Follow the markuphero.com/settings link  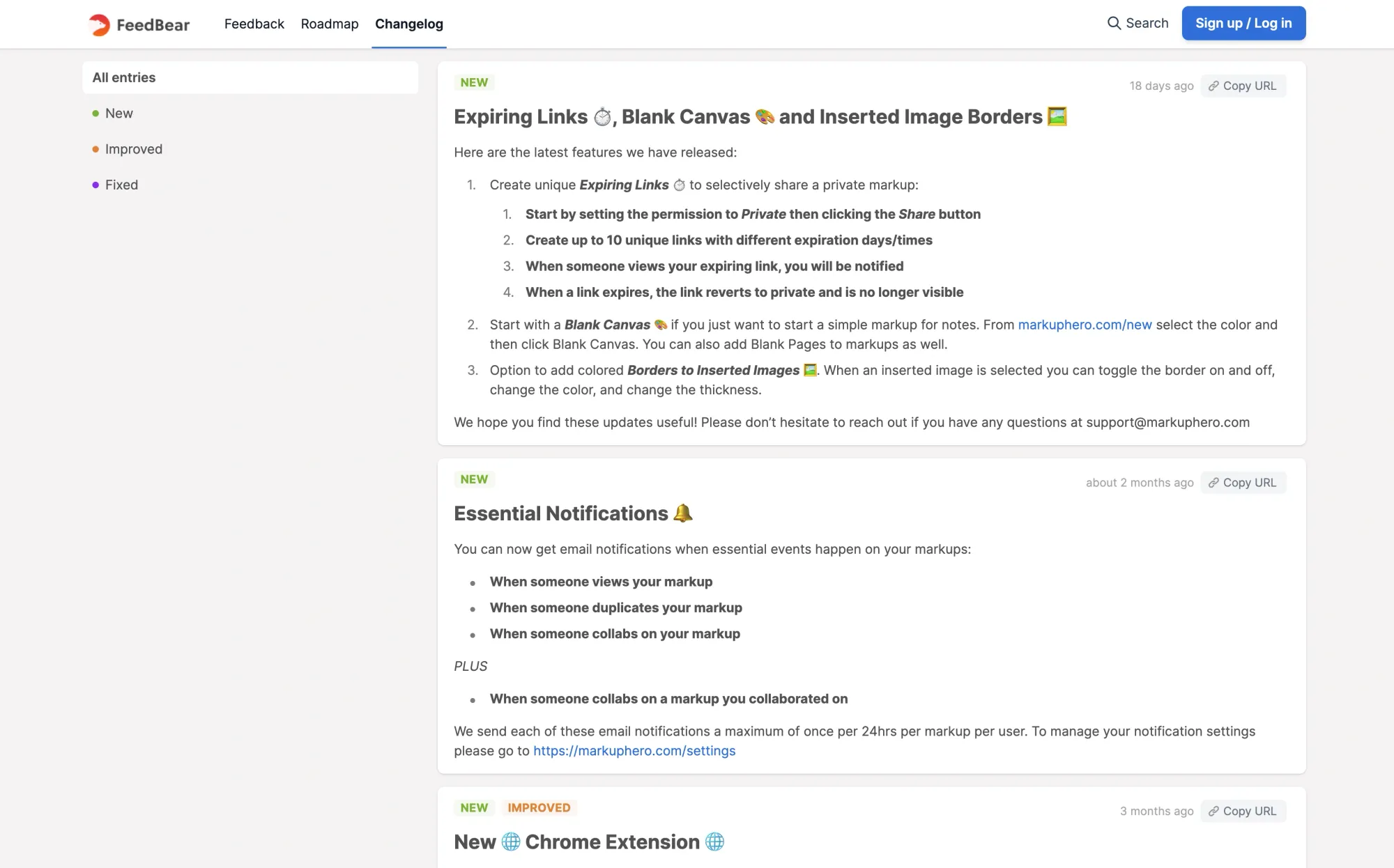(634, 751)
